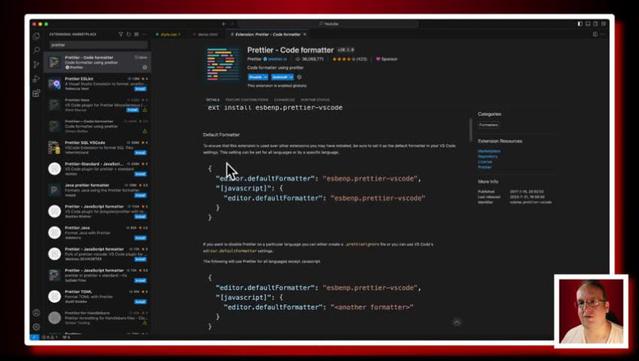639x361 pixels.
Task: Open the Manage gear in the activity bar
Action: 36,326
